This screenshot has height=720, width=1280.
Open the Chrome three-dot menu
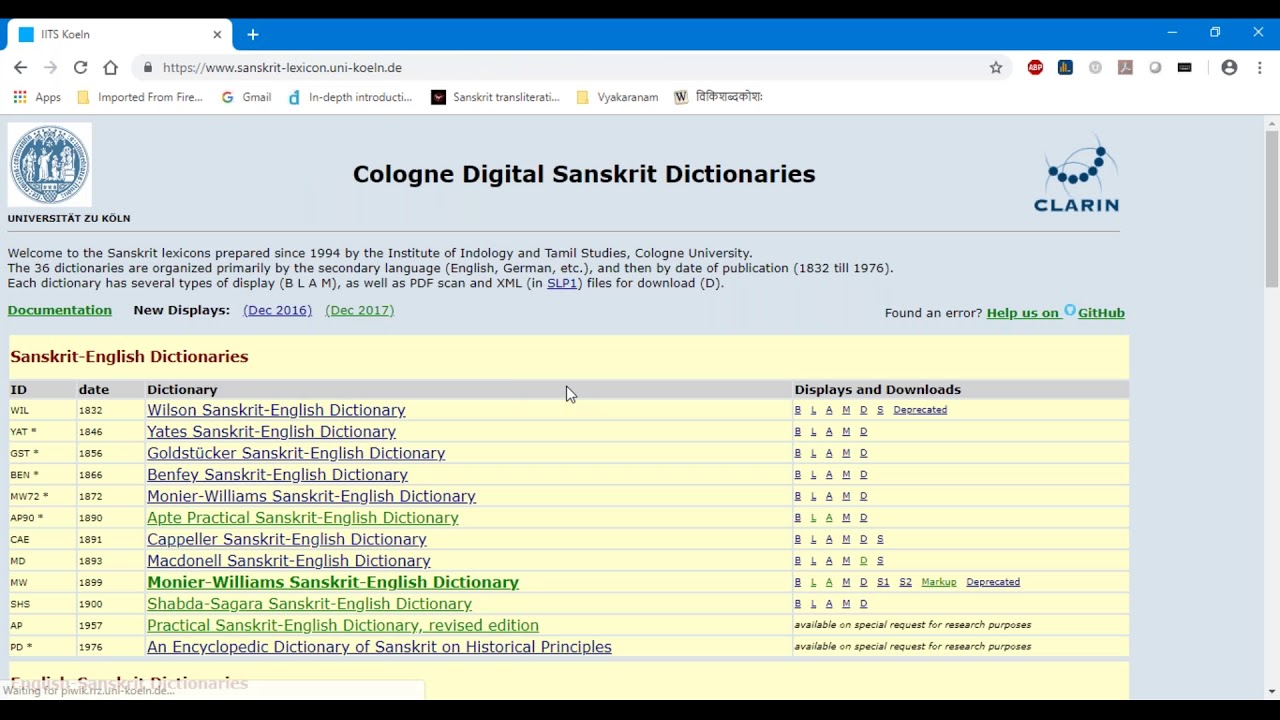(x=1260, y=68)
